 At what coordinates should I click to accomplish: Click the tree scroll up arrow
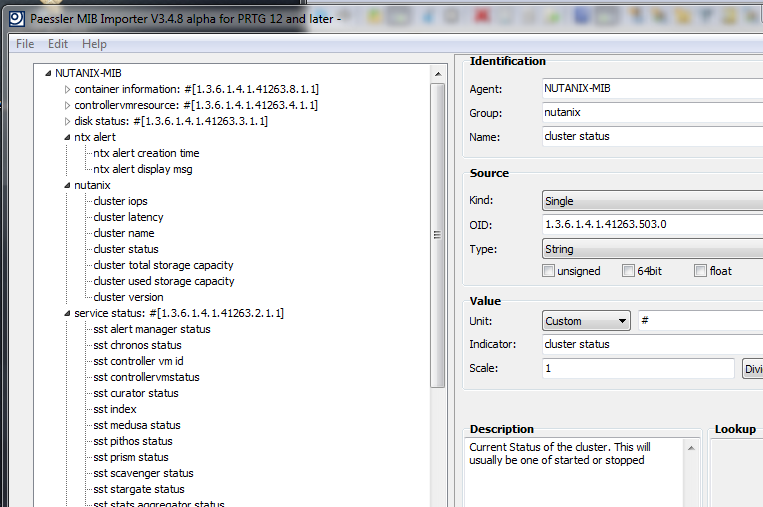[x=438, y=74]
